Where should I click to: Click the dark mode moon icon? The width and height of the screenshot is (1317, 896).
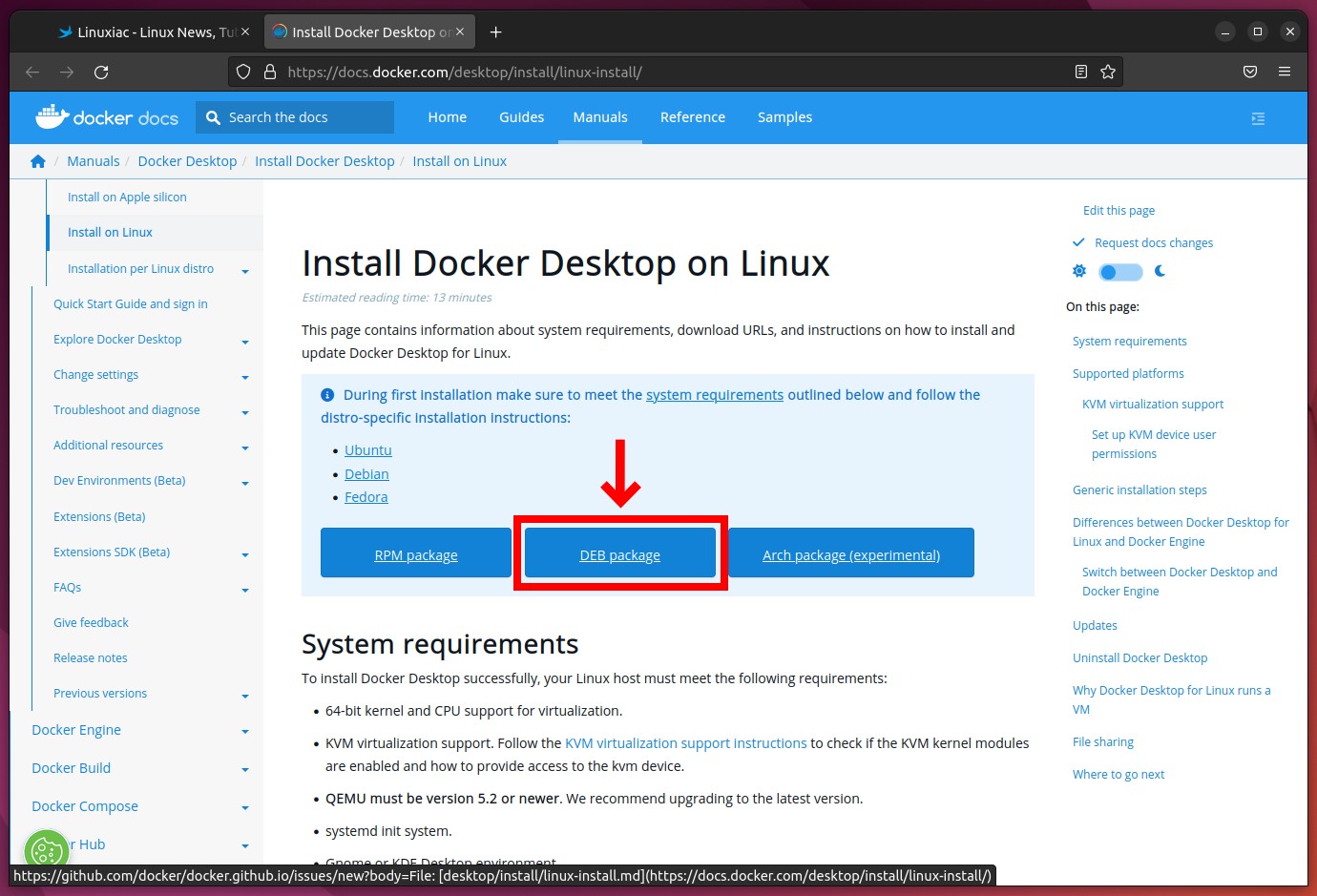[1160, 271]
